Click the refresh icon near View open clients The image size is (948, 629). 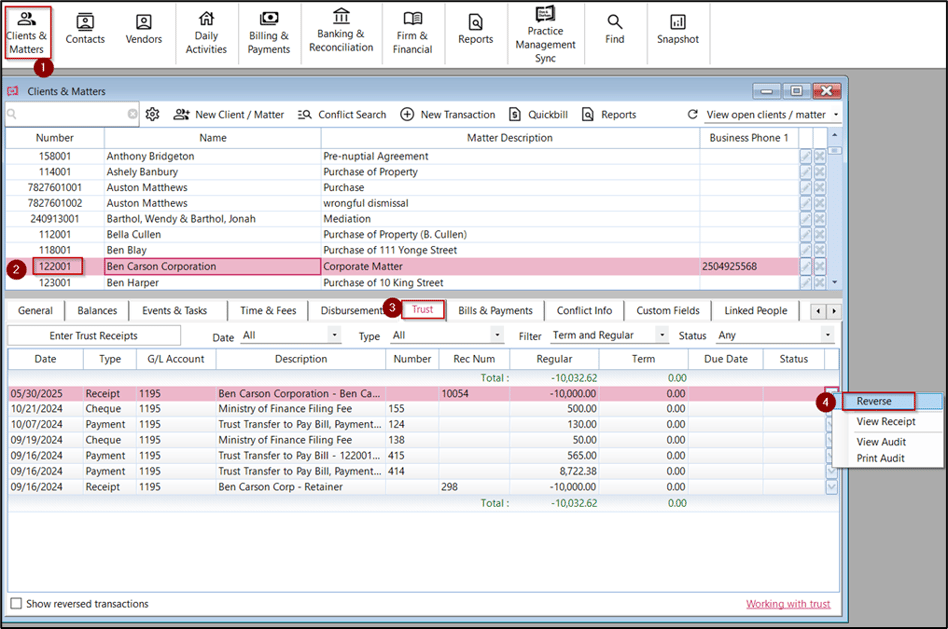click(x=693, y=114)
